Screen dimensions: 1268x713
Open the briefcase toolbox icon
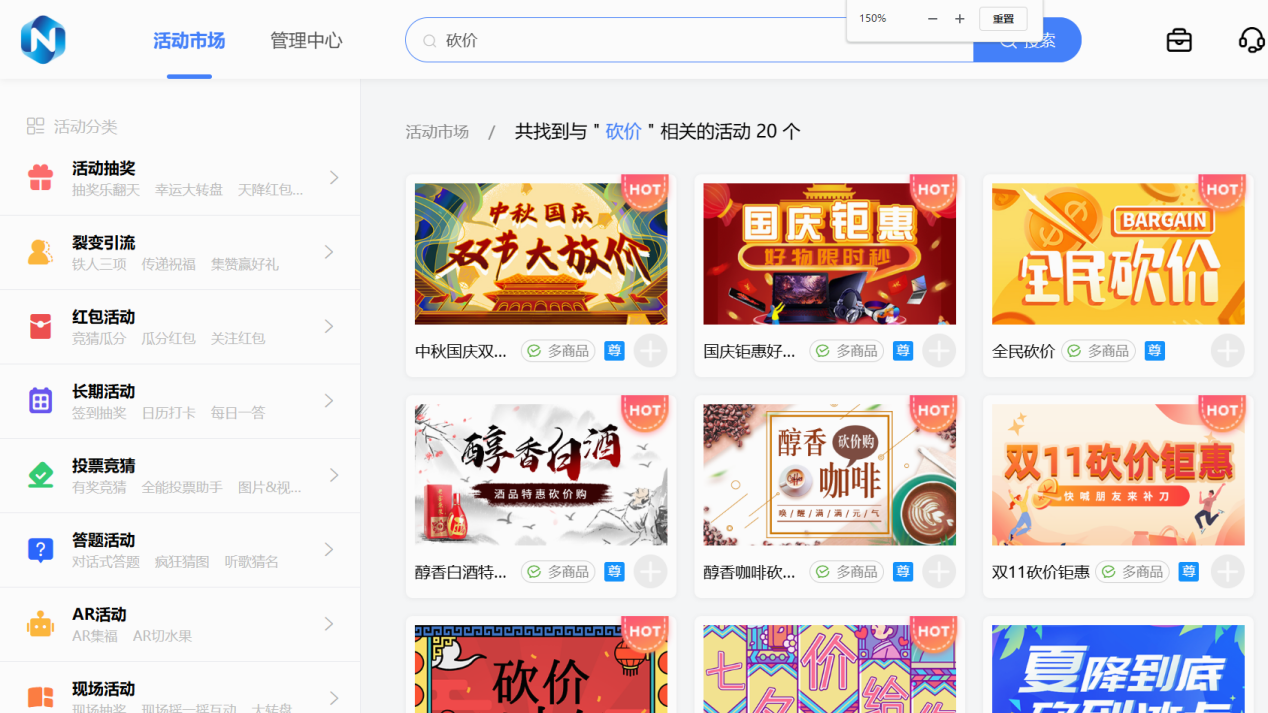1179,40
